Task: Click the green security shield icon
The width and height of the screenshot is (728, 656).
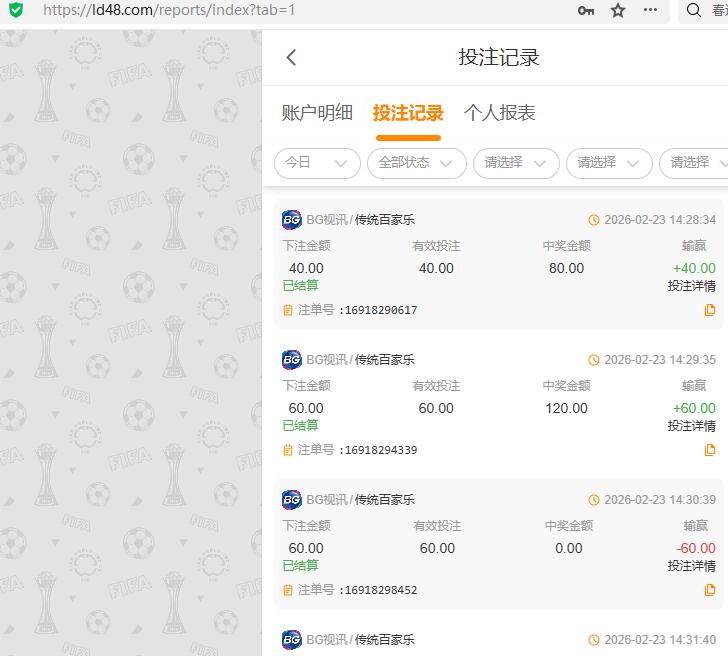Action: 16,9
